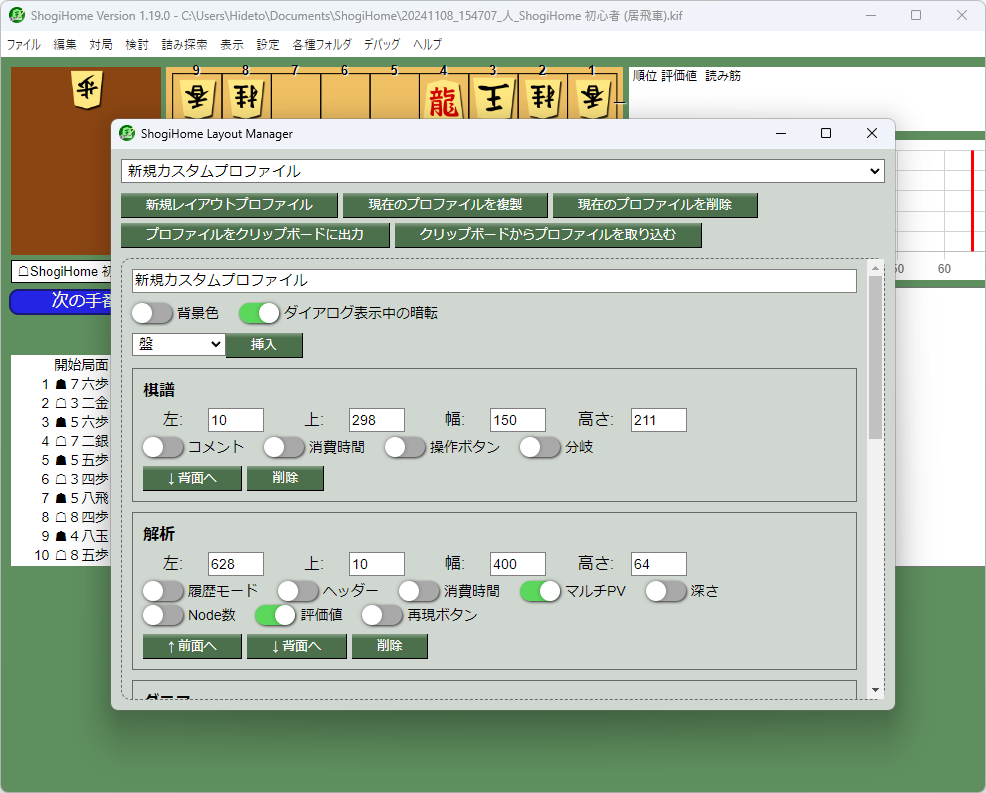The width and height of the screenshot is (986, 793).
Task: Click the ↑前面へ button in the 解析 section
Action: pos(191,646)
